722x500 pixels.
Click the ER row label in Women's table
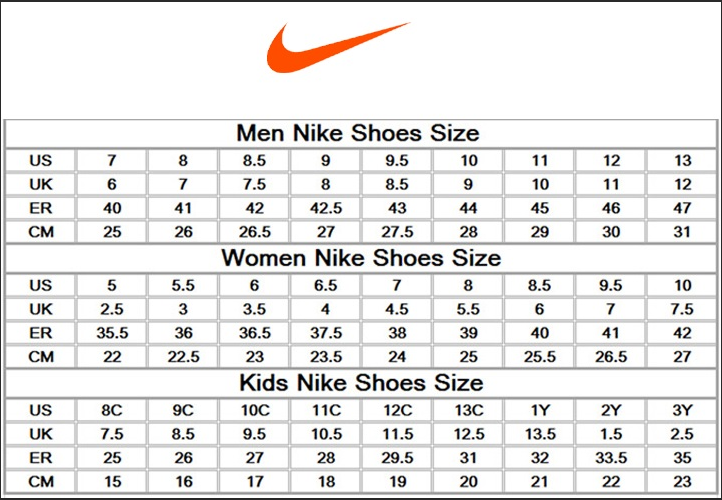pos(40,334)
